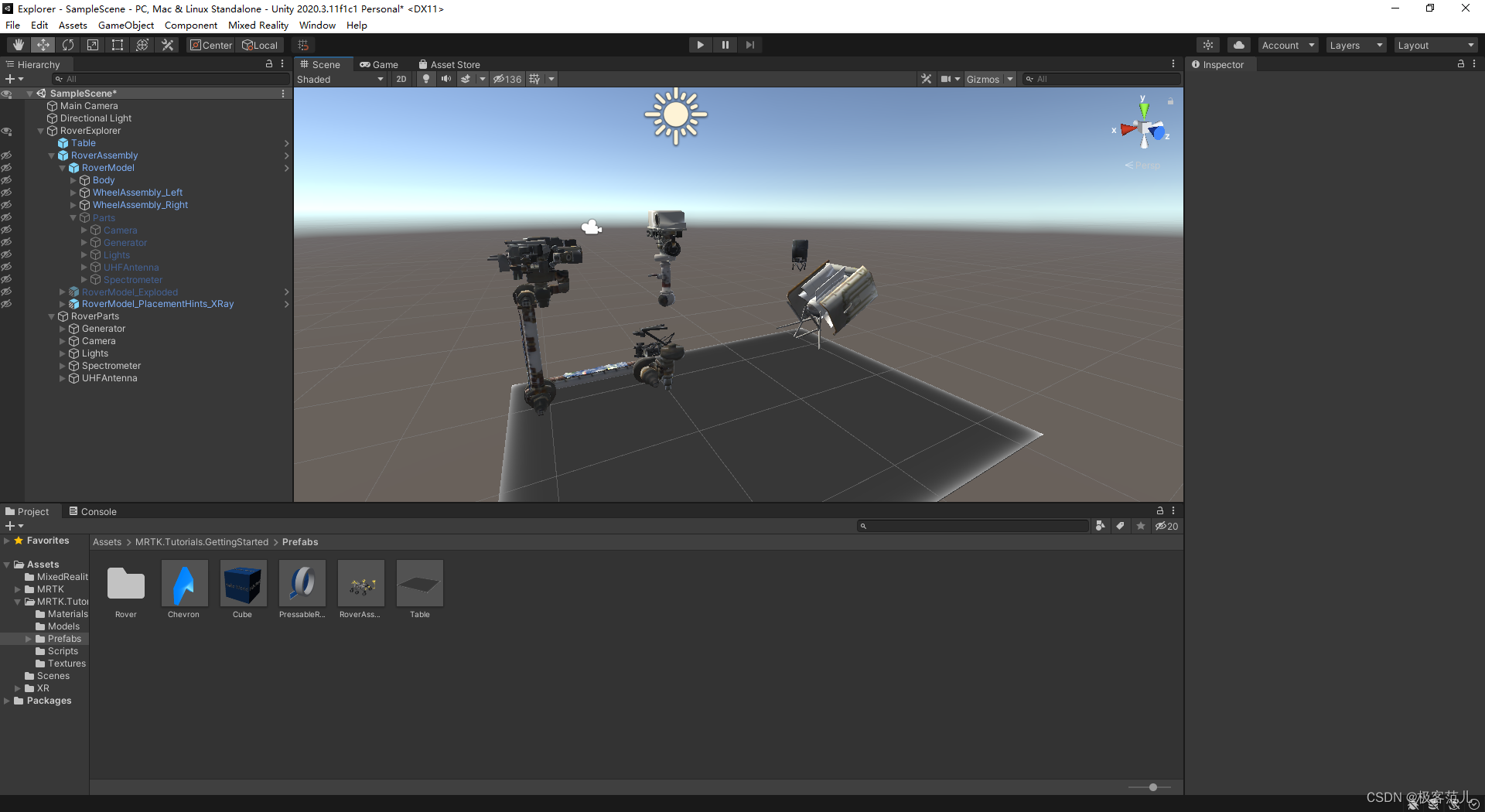Select the Transform tool
Viewport: 1485px width, 812px height.
(x=142, y=45)
